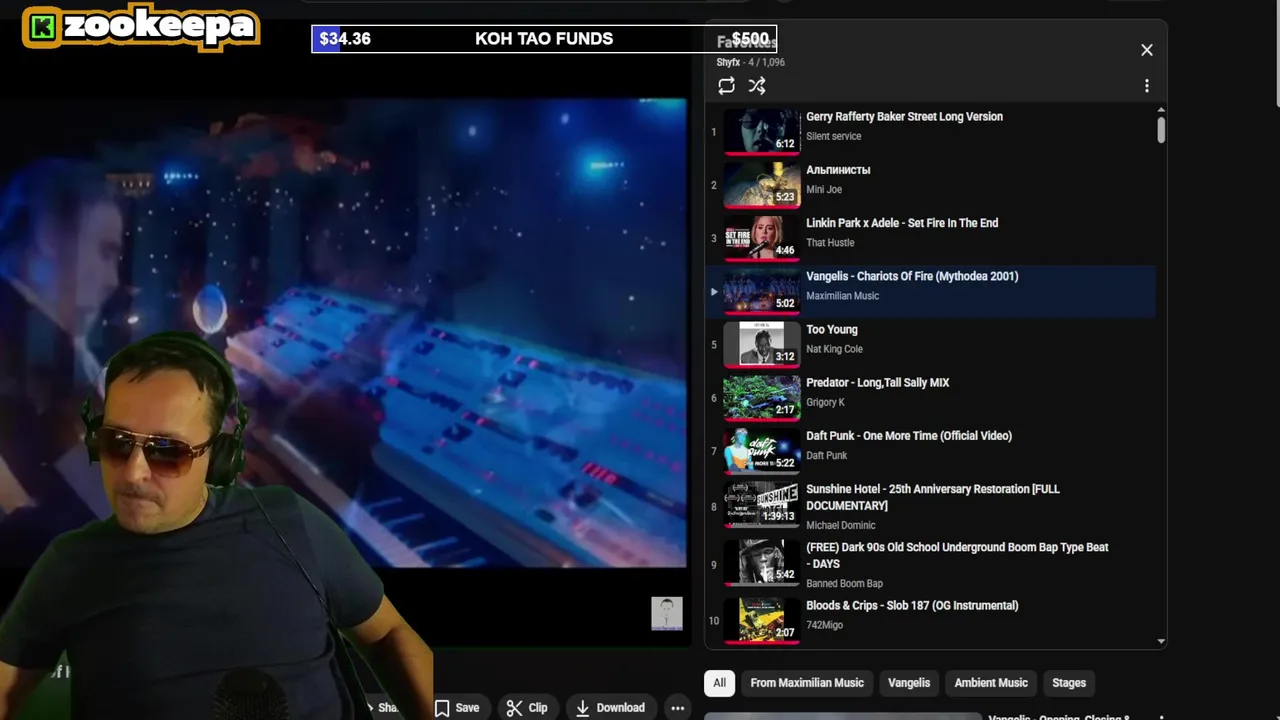The width and height of the screenshot is (1280, 720).
Task: Download the current video
Action: click(x=610, y=708)
